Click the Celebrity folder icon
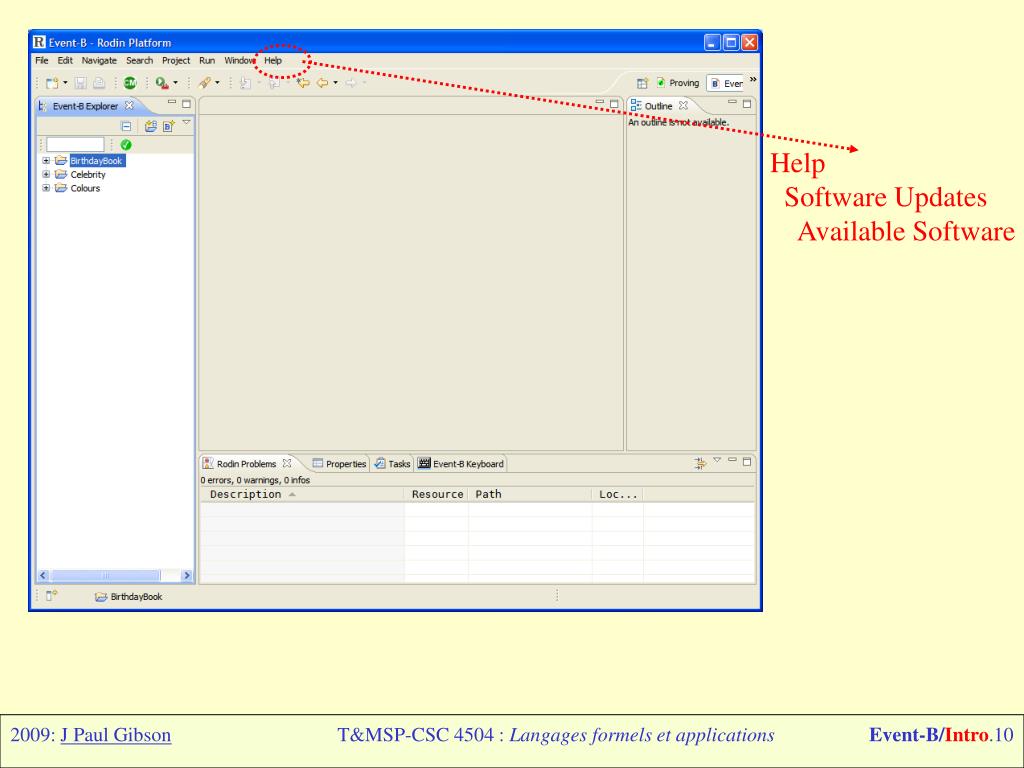 coord(61,174)
